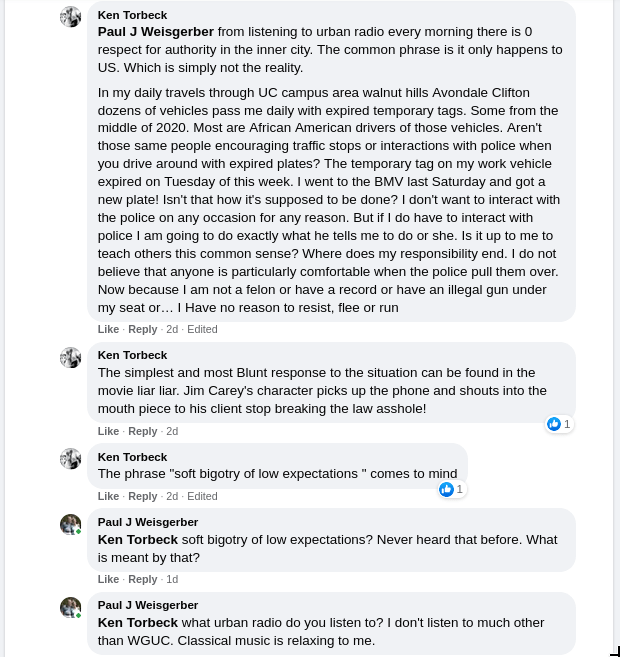
Task: Like the Liar Liar movie comment
Action: (108, 431)
